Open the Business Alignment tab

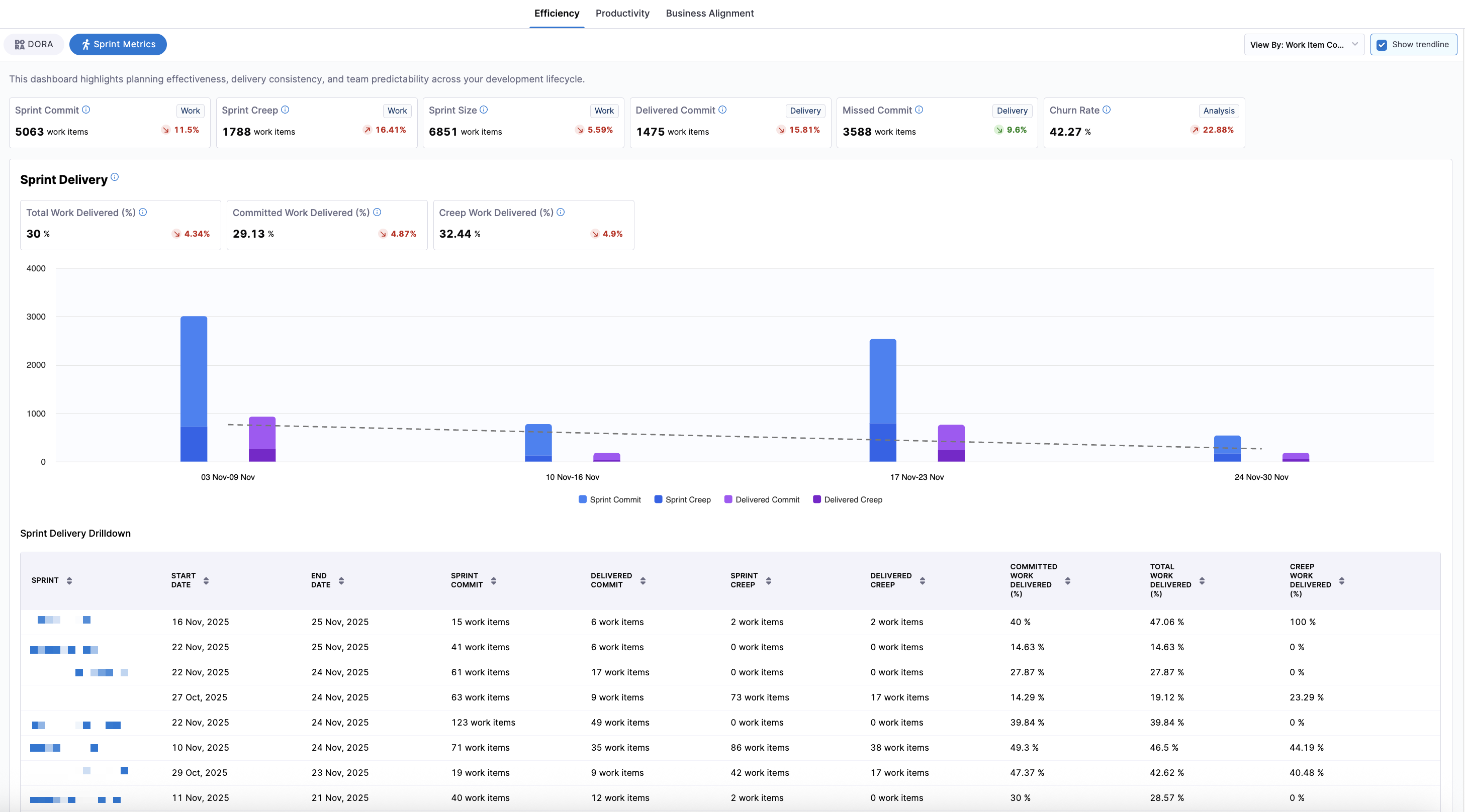(709, 13)
